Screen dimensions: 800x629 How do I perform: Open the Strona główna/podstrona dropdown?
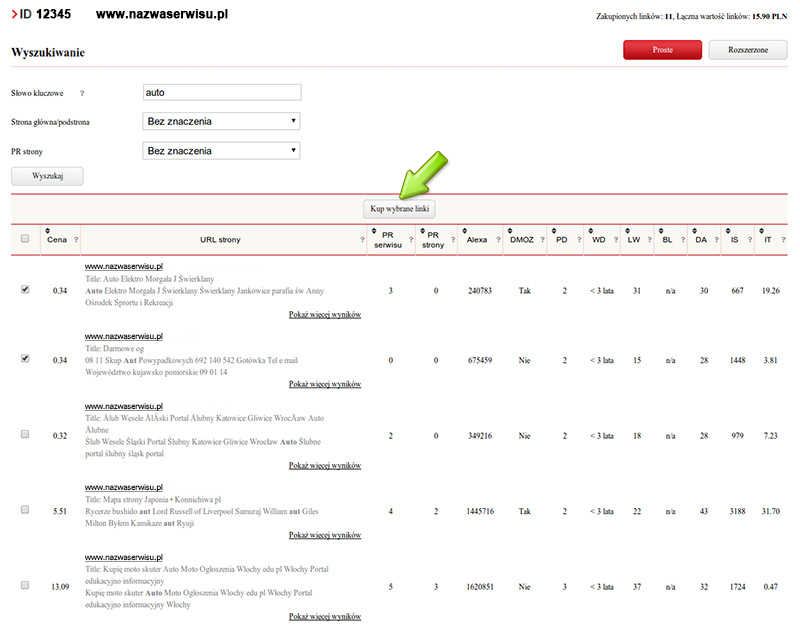point(222,122)
